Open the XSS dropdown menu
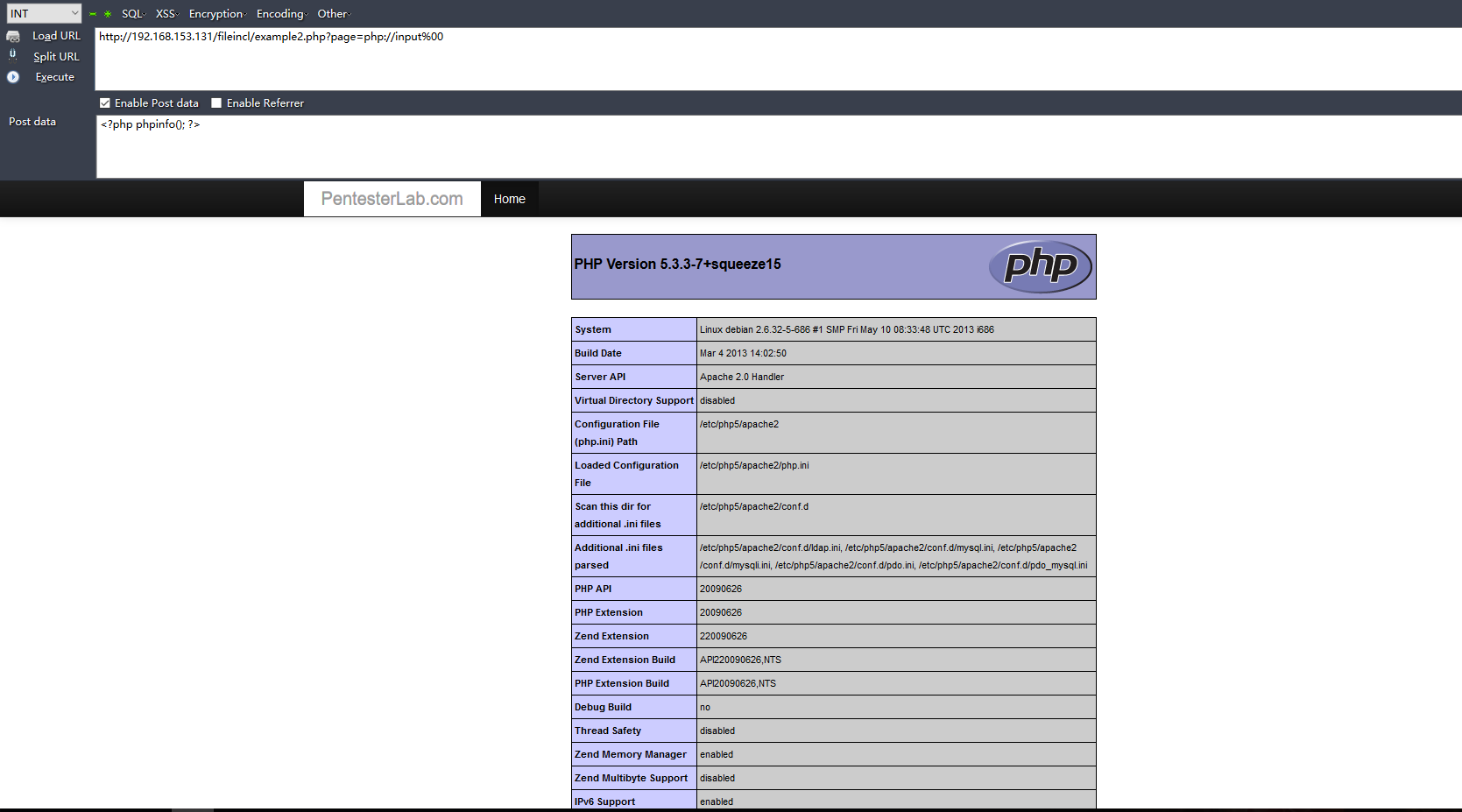 166,14
